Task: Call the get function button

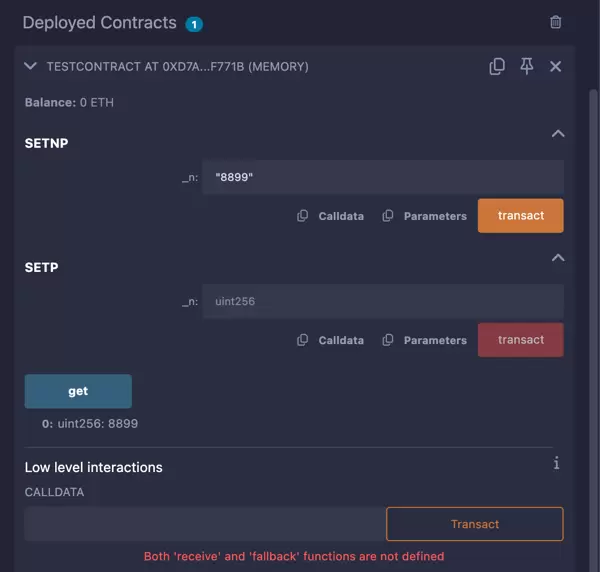Action: coord(78,392)
